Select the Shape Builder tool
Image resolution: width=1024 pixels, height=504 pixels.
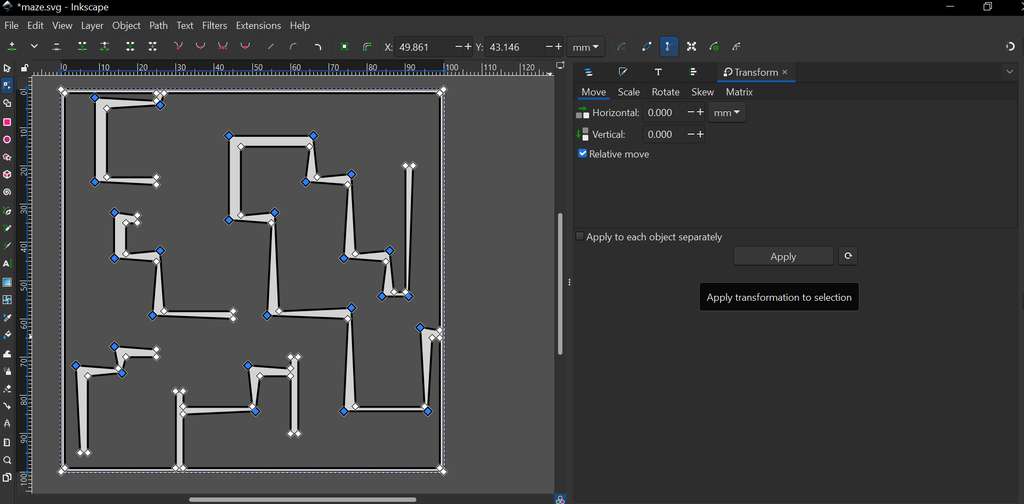[7, 103]
